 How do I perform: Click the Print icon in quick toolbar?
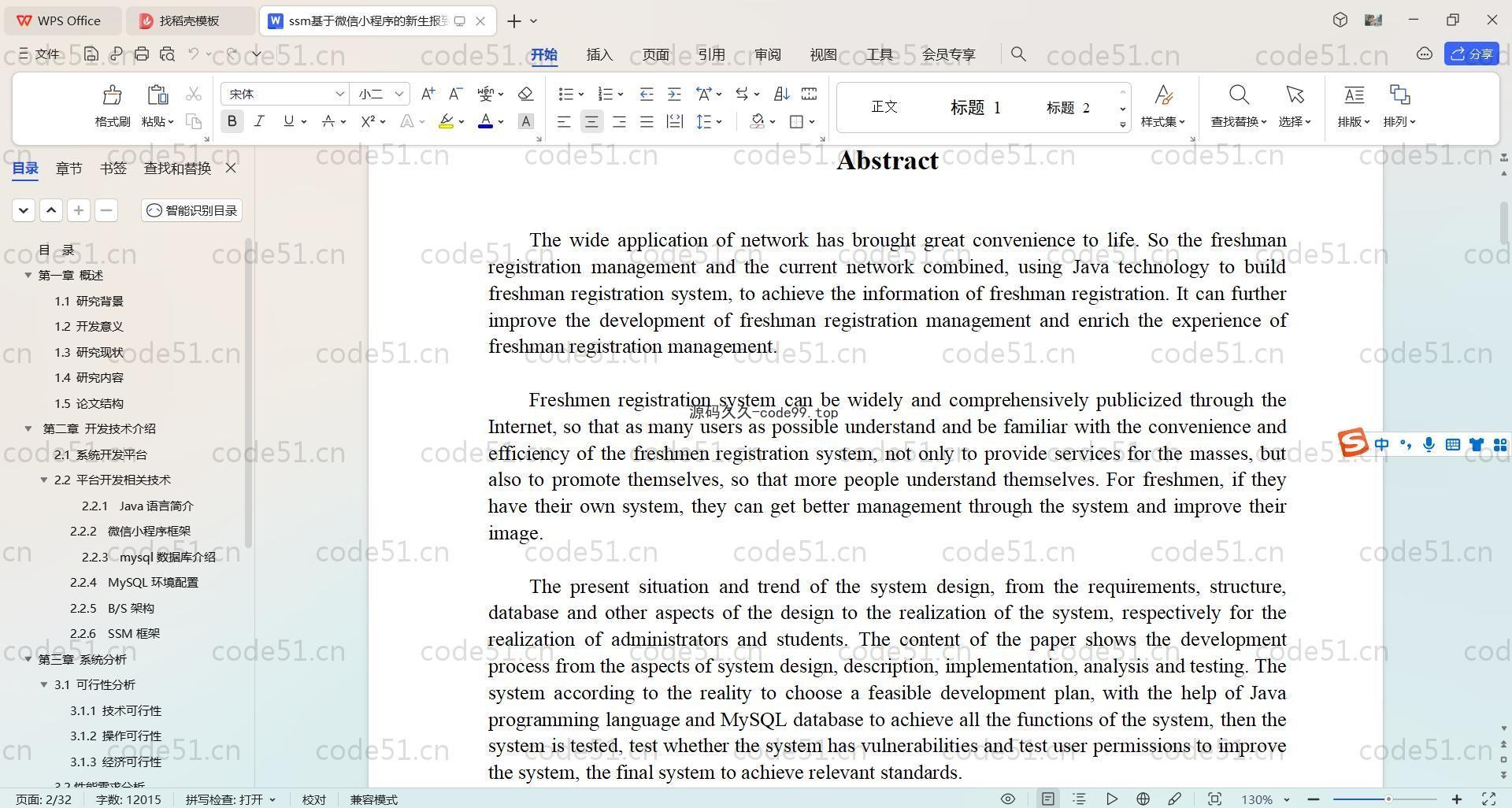click(x=142, y=54)
